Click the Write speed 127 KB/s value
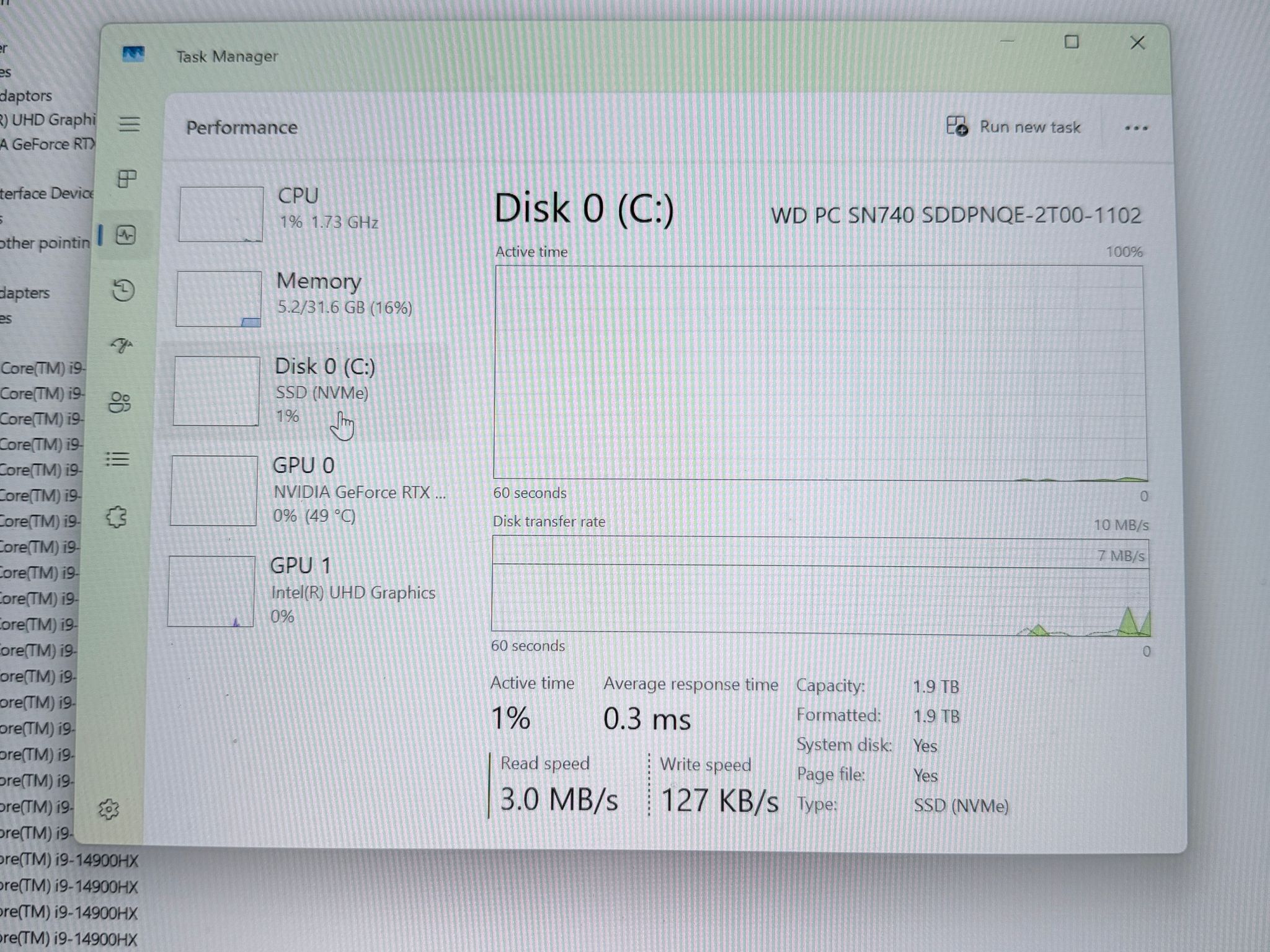1270x952 pixels. tap(719, 800)
